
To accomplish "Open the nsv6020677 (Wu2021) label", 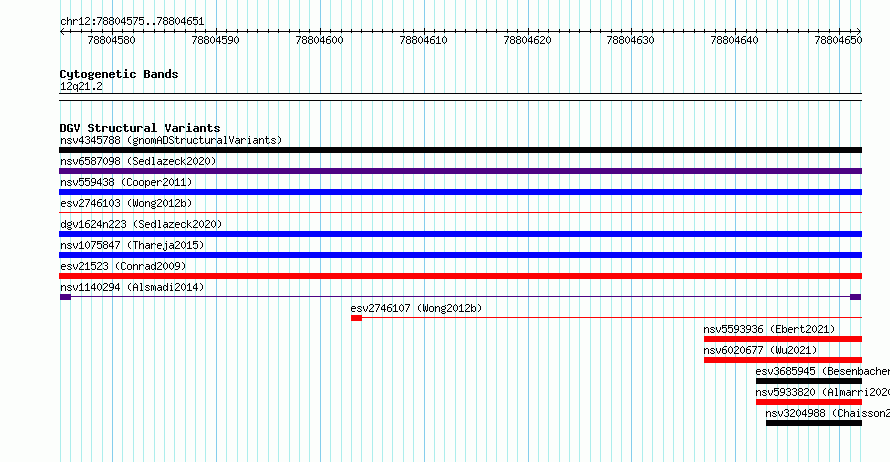I will 760,350.
